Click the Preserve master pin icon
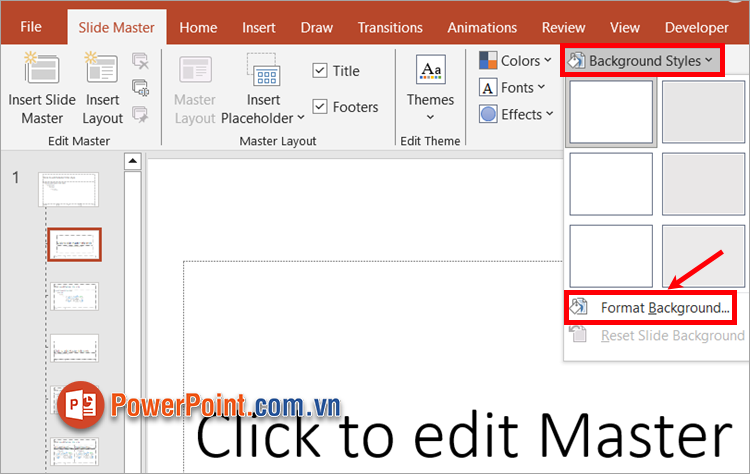Image resolution: width=750 pixels, height=474 pixels. [141, 115]
